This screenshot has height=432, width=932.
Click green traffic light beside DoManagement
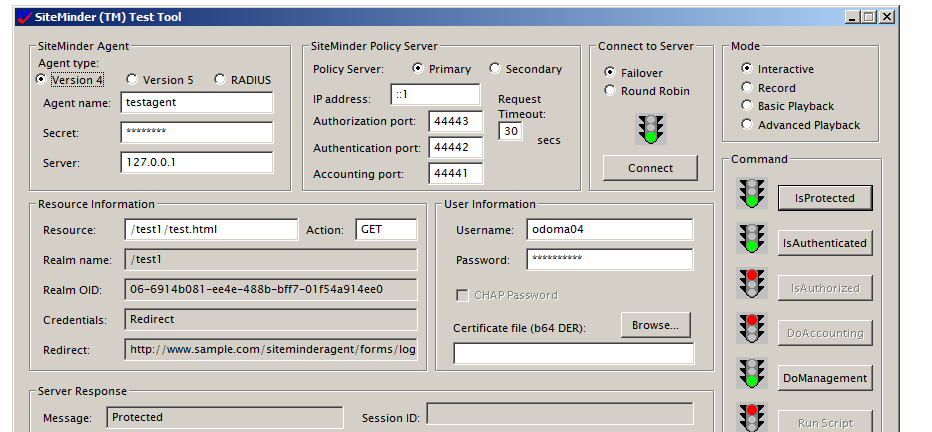pos(752,373)
